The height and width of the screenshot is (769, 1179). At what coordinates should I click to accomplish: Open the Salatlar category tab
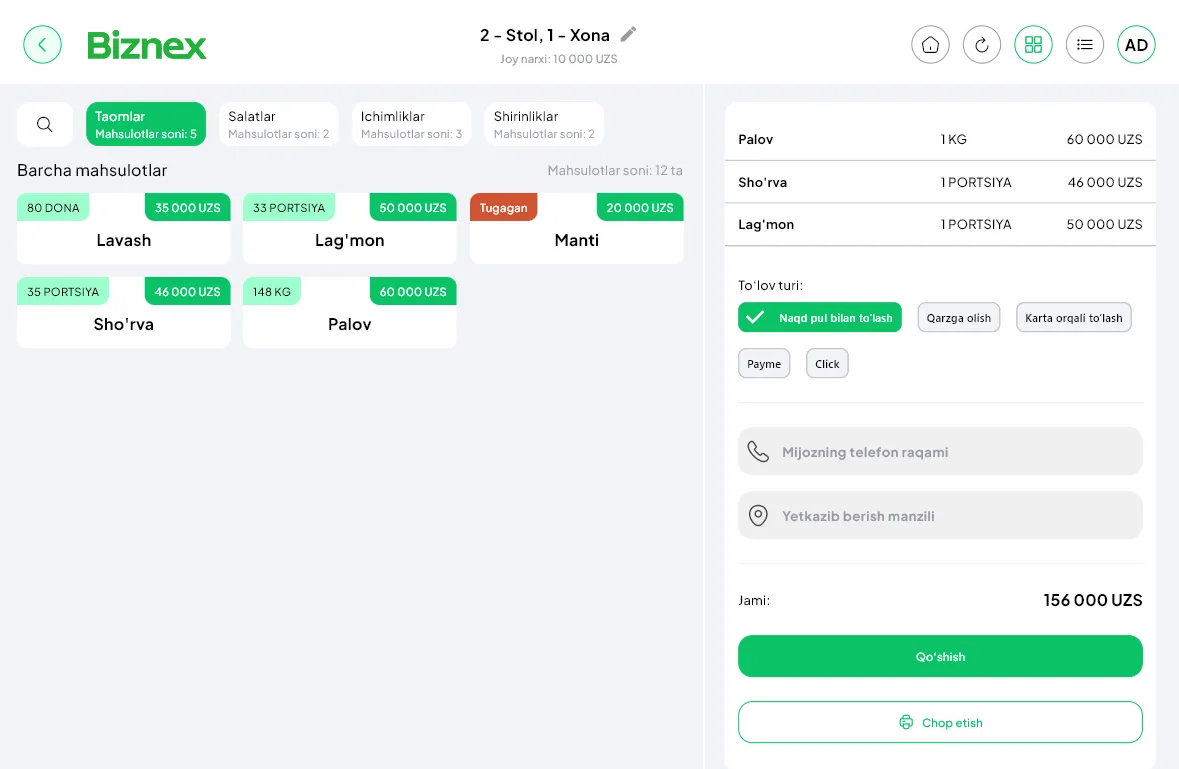click(x=278, y=124)
